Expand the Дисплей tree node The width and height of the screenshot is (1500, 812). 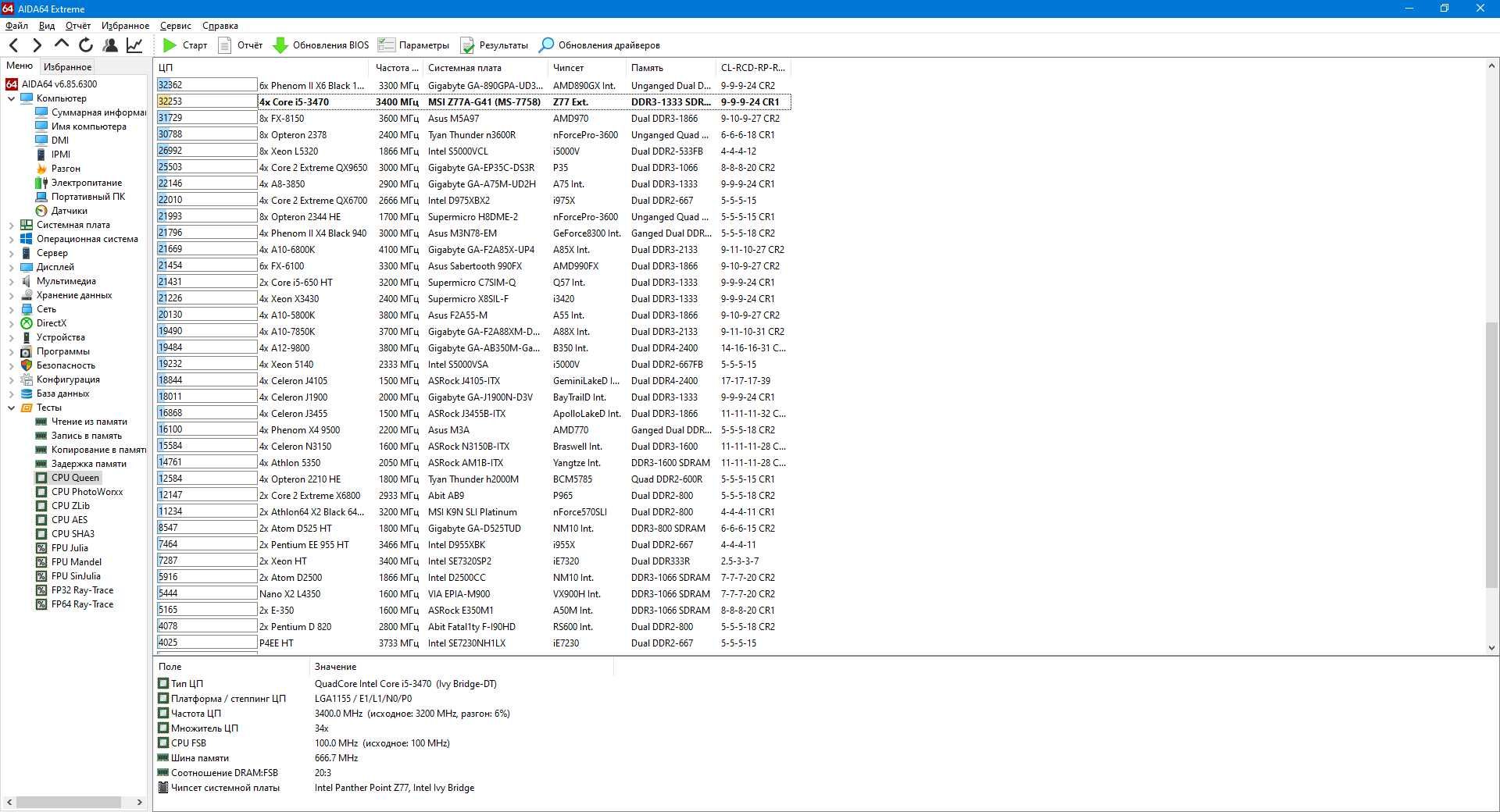11,267
